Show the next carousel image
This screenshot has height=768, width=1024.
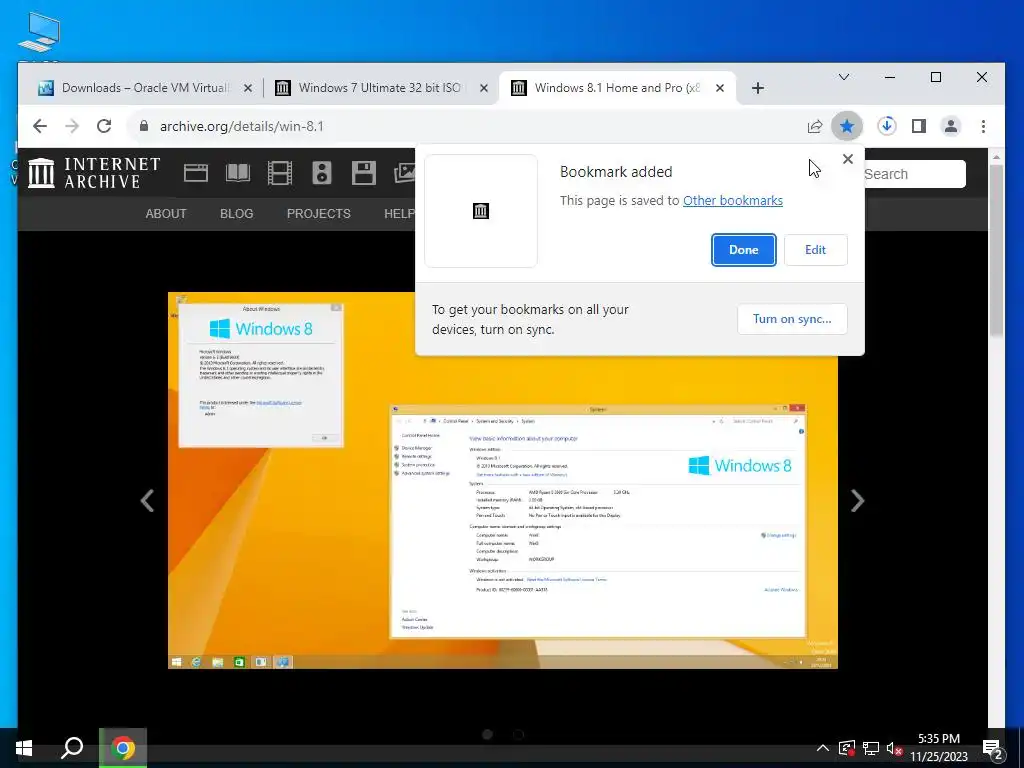857,501
